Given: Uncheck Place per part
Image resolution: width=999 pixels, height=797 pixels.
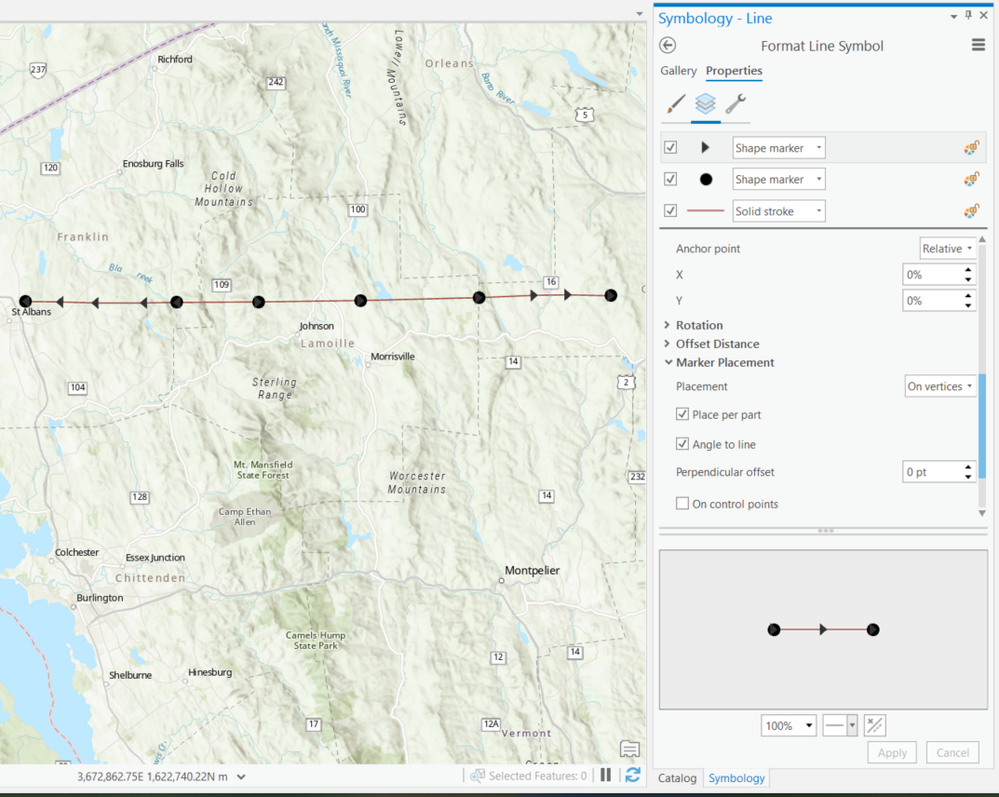Looking at the screenshot, I should click(x=682, y=414).
